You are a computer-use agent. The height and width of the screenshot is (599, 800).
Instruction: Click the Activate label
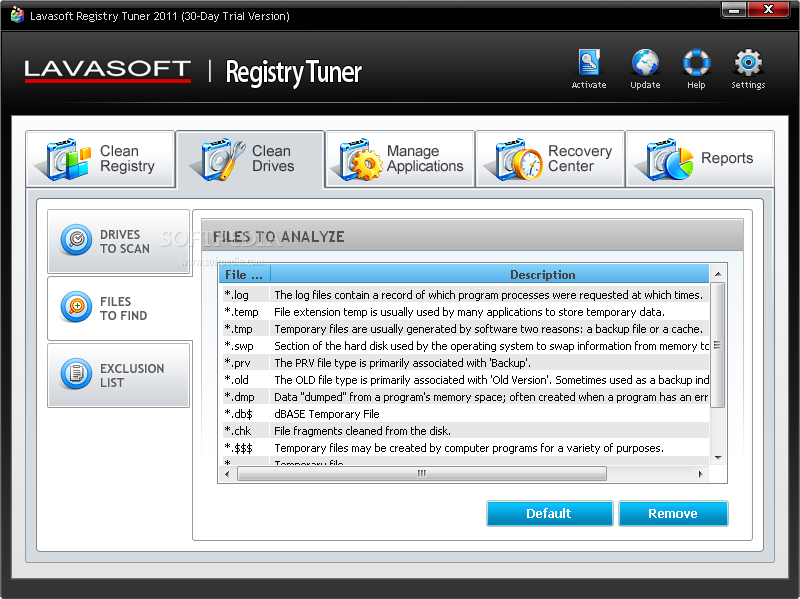coord(589,85)
